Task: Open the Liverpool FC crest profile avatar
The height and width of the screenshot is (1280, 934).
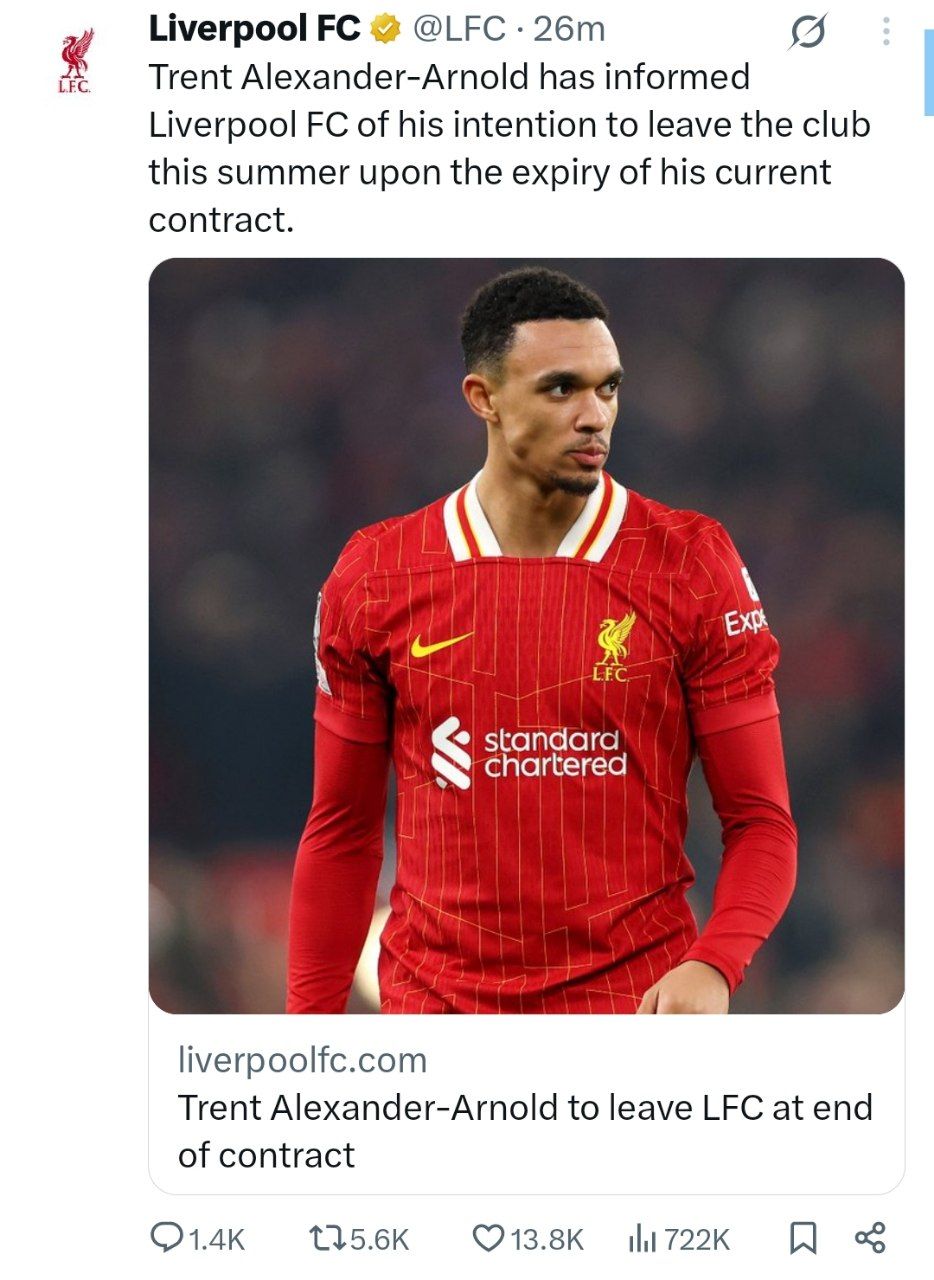Action: tap(76, 61)
